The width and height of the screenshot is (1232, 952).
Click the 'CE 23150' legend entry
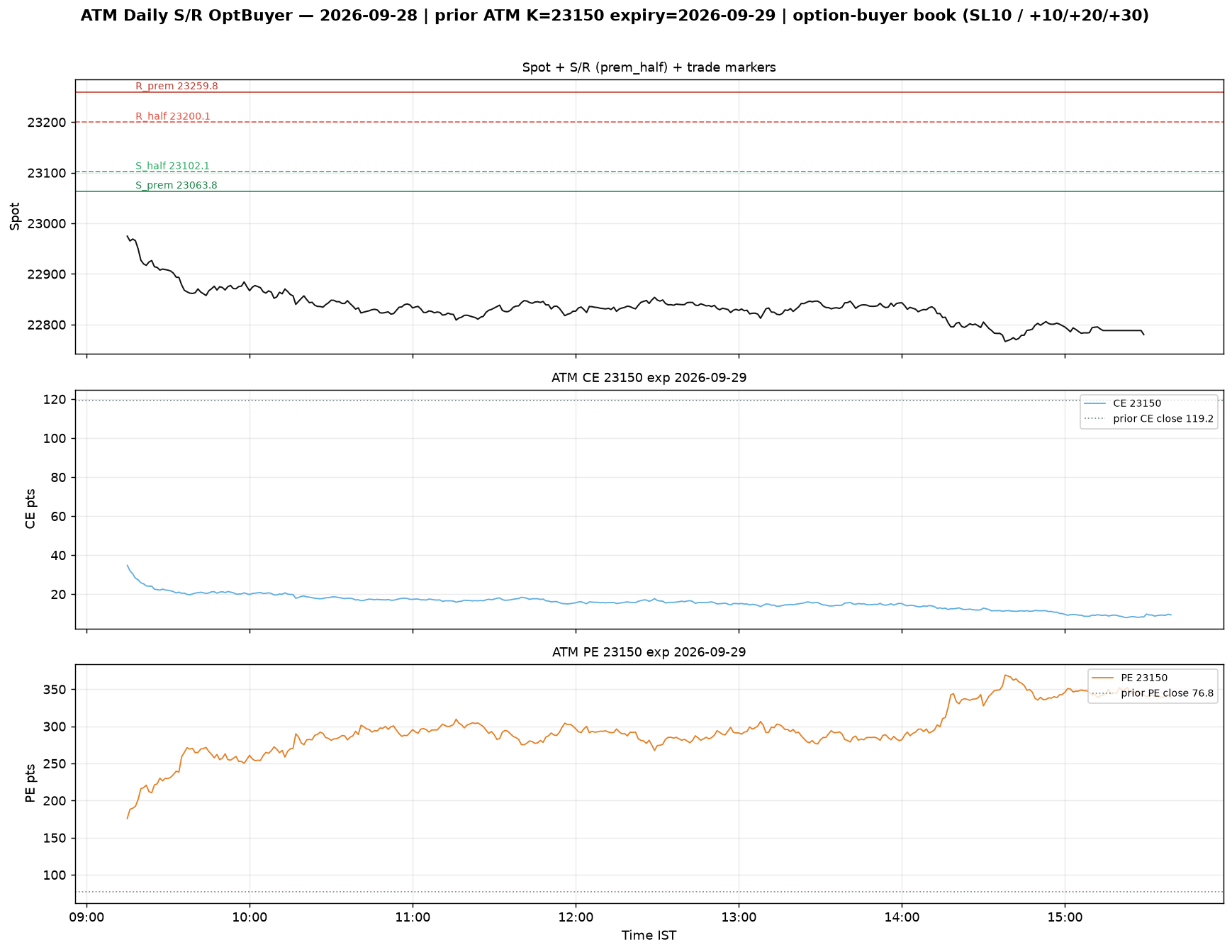point(1137,403)
